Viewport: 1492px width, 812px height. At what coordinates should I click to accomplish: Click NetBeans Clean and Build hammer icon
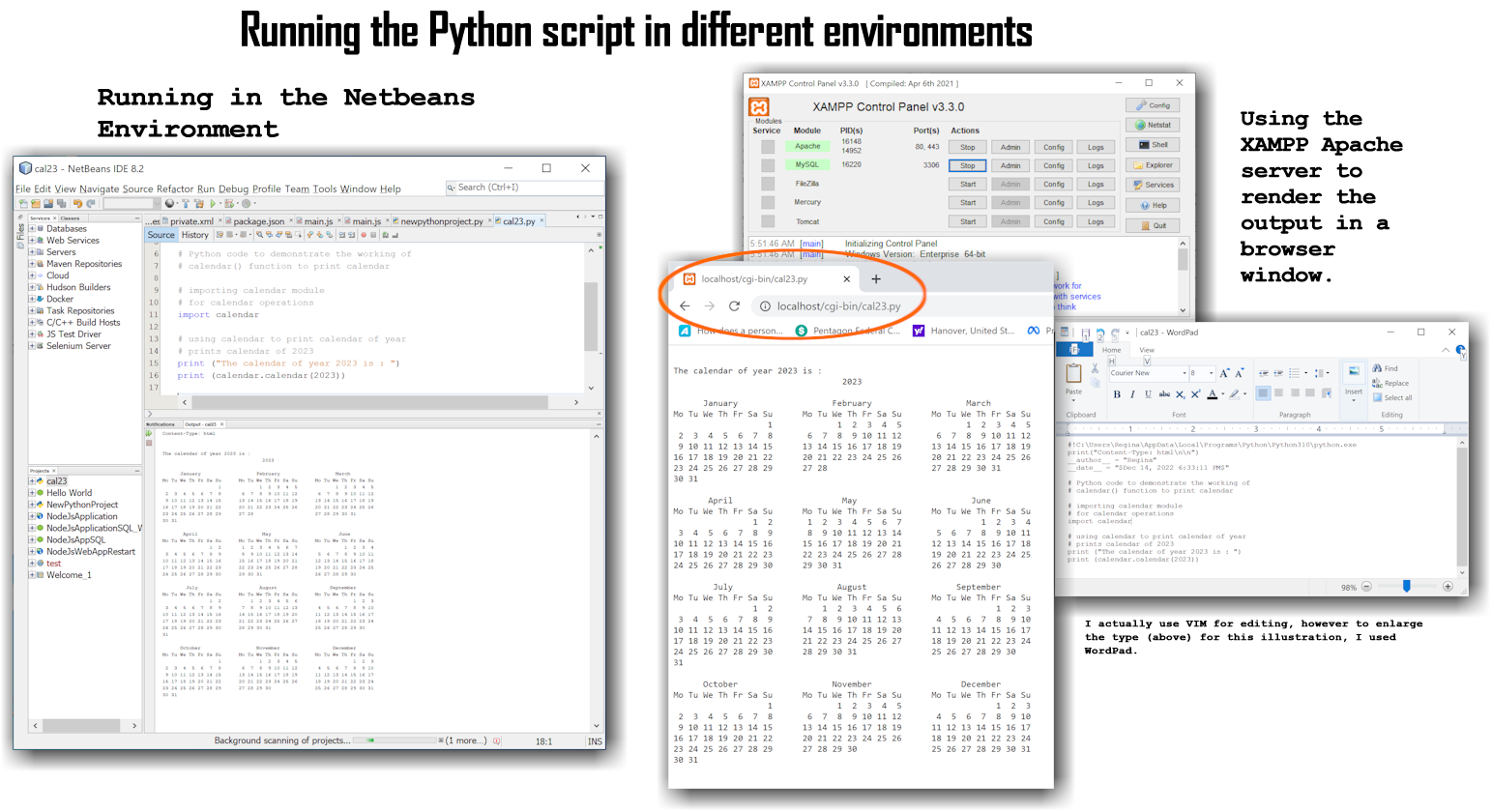pyautogui.click(x=199, y=203)
